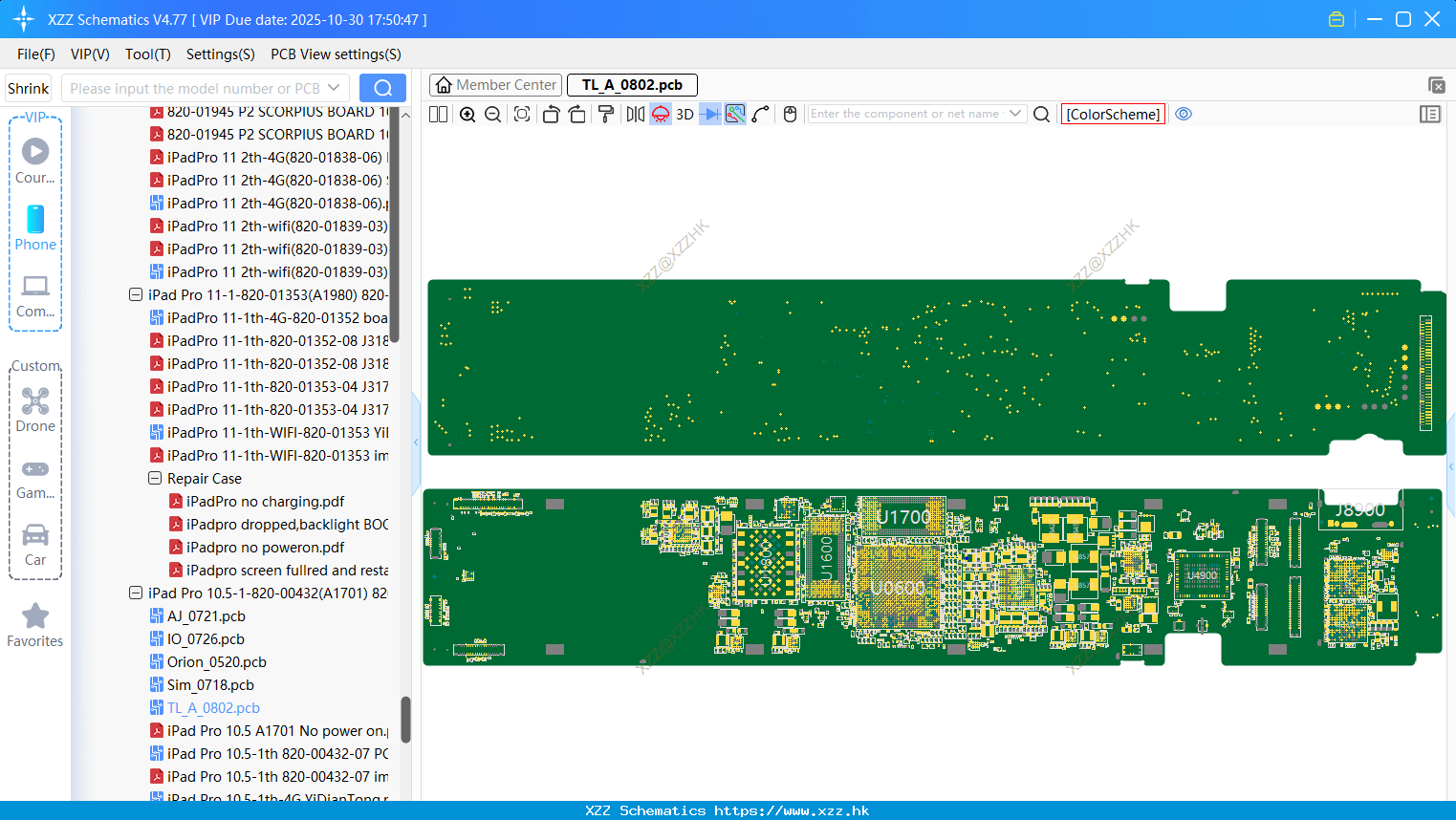The width and height of the screenshot is (1456, 820).
Task: Select U0600 chip on the board
Action: click(897, 588)
